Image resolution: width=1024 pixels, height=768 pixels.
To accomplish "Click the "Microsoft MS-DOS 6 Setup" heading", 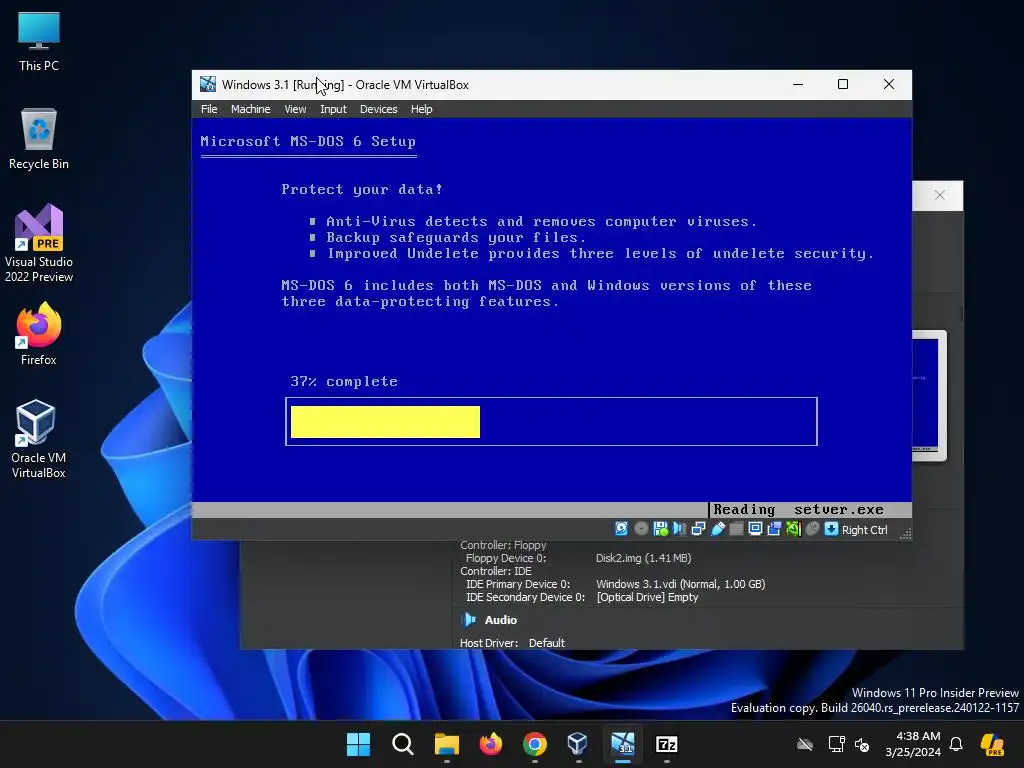I will 308,141.
